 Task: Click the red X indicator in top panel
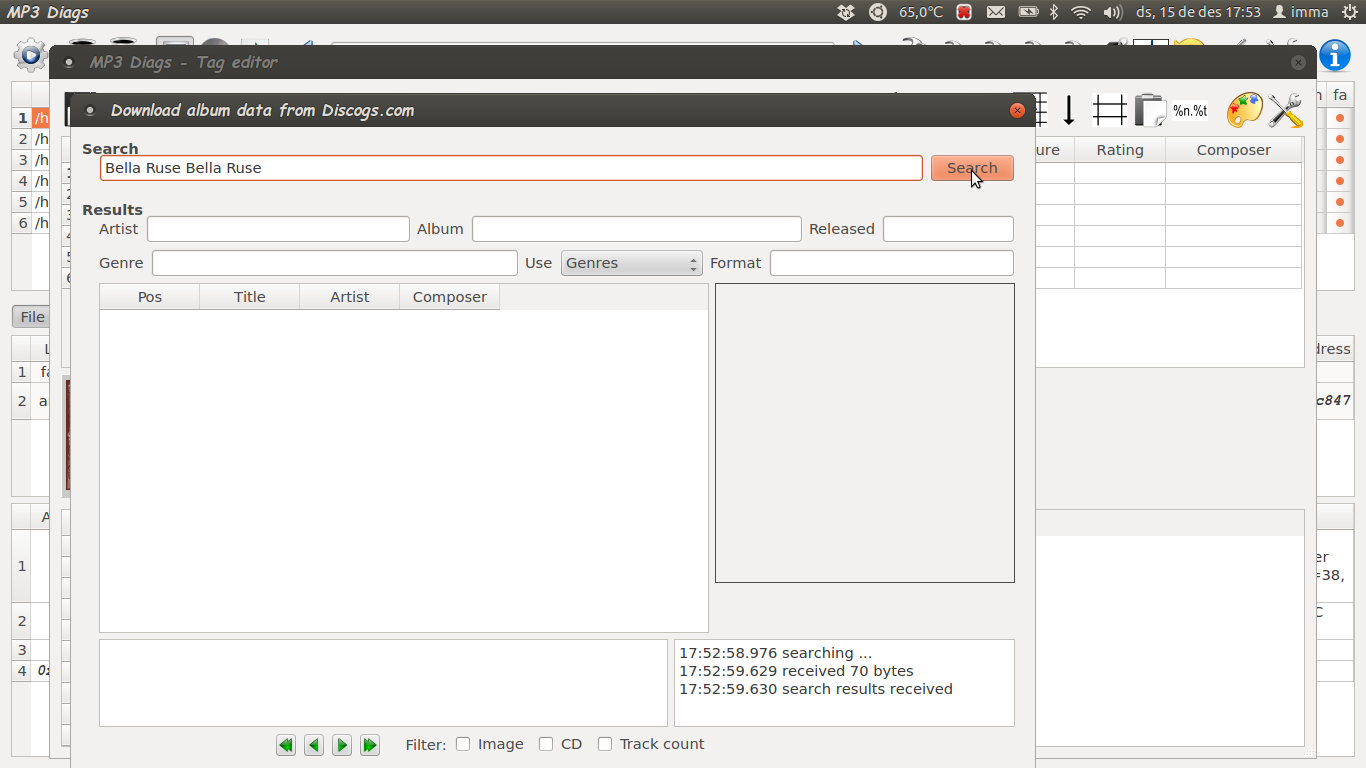point(964,12)
